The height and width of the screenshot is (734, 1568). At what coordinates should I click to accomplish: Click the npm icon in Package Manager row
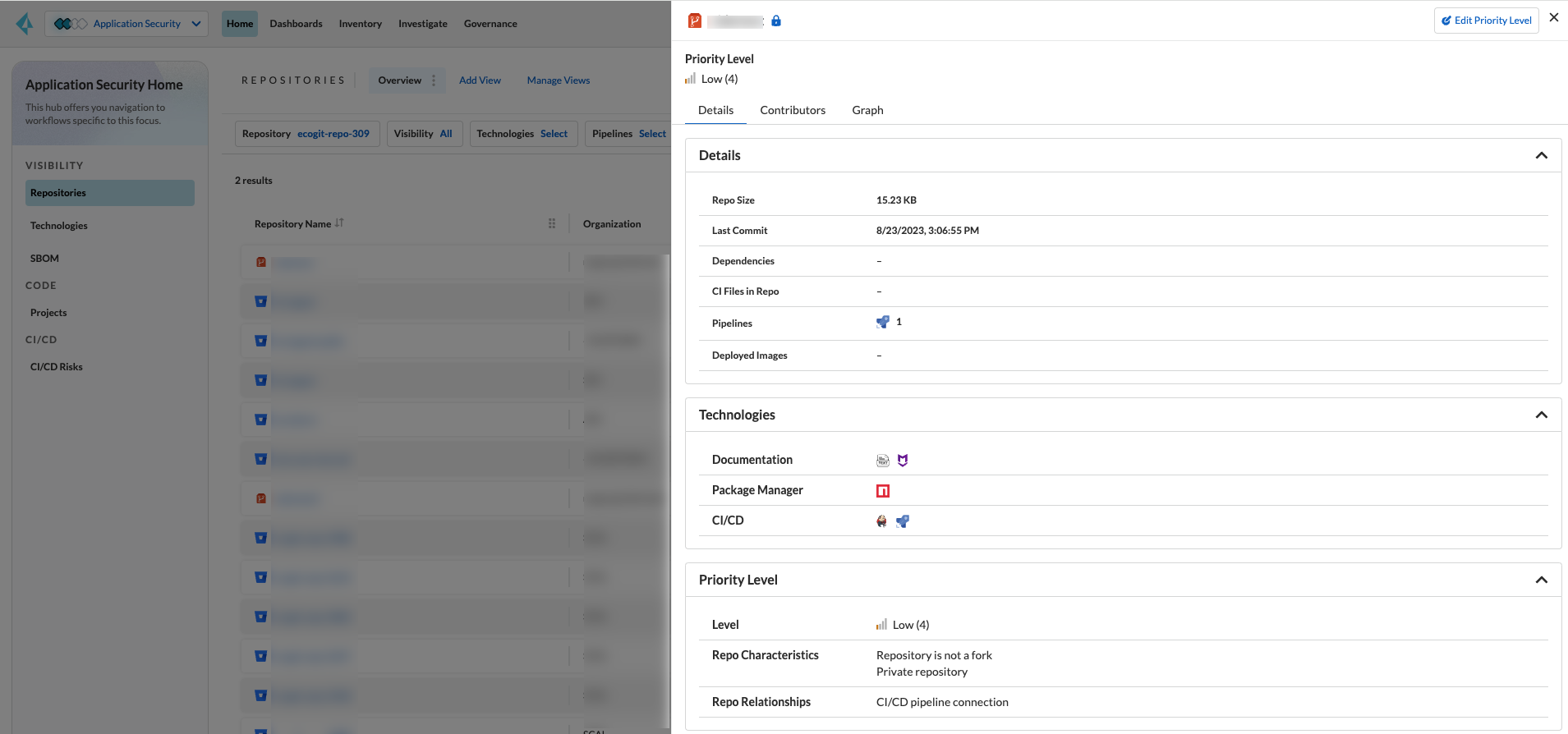pos(883,491)
